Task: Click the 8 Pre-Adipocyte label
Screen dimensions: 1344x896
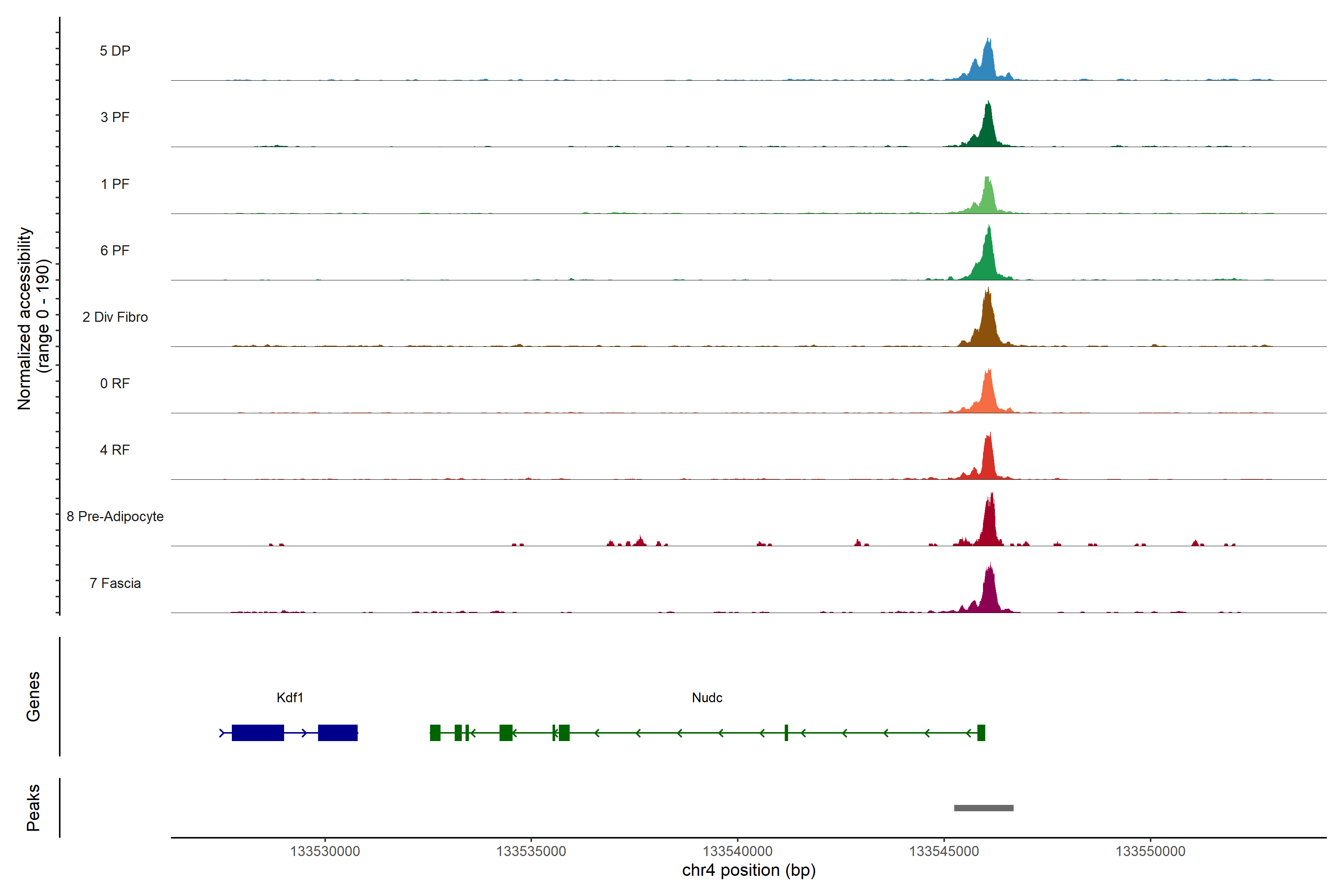Action: [115, 517]
